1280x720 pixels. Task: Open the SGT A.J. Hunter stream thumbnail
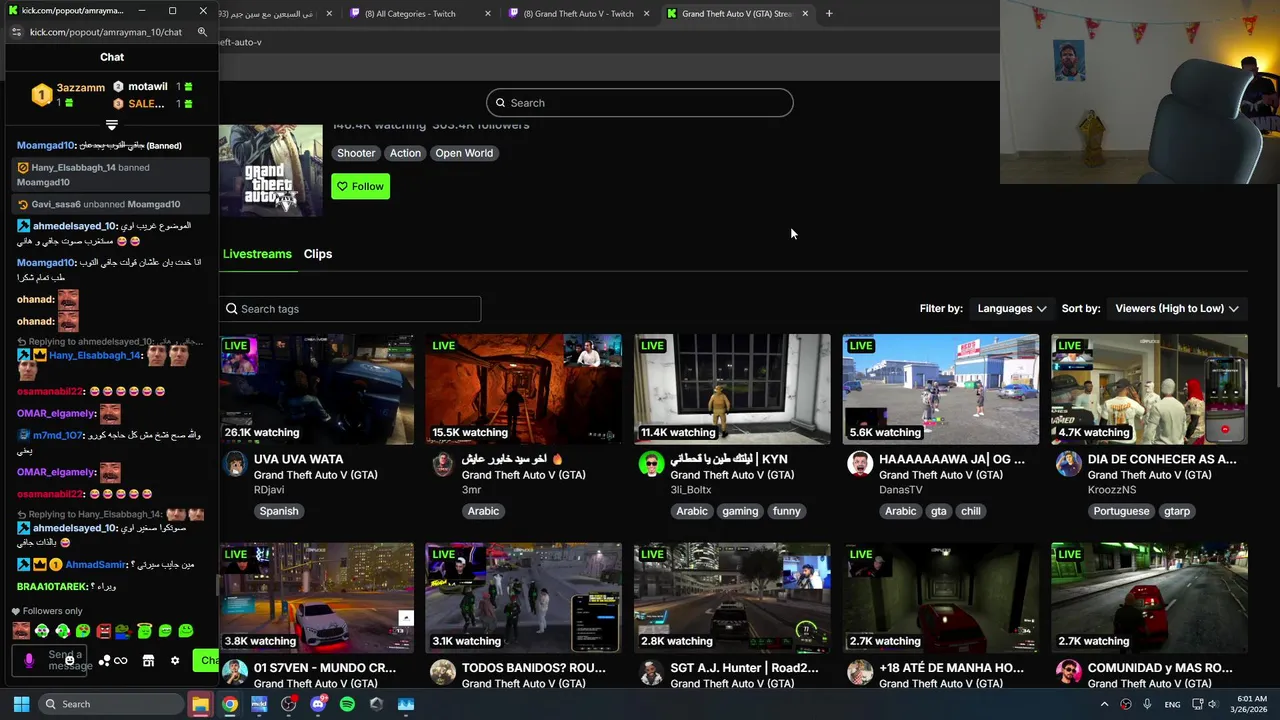click(732, 598)
